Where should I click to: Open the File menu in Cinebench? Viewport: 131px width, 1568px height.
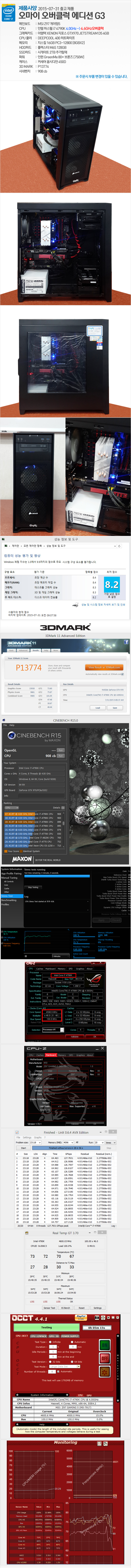coord(5,725)
